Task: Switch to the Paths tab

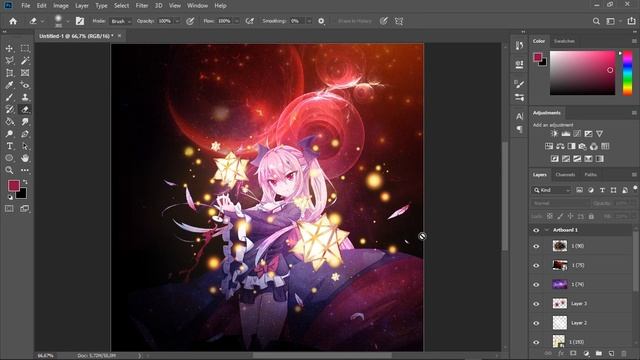Action: click(x=590, y=175)
